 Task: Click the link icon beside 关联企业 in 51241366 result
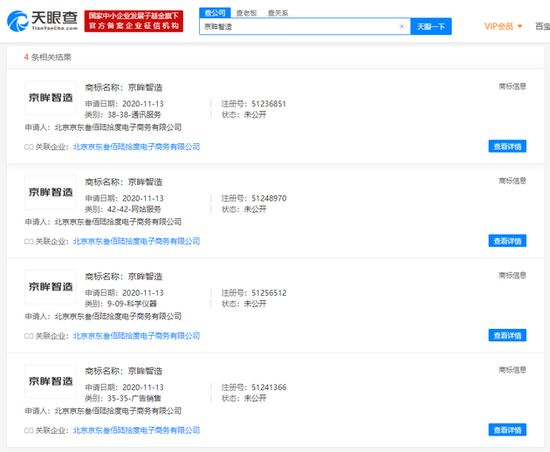[x=29, y=431]
